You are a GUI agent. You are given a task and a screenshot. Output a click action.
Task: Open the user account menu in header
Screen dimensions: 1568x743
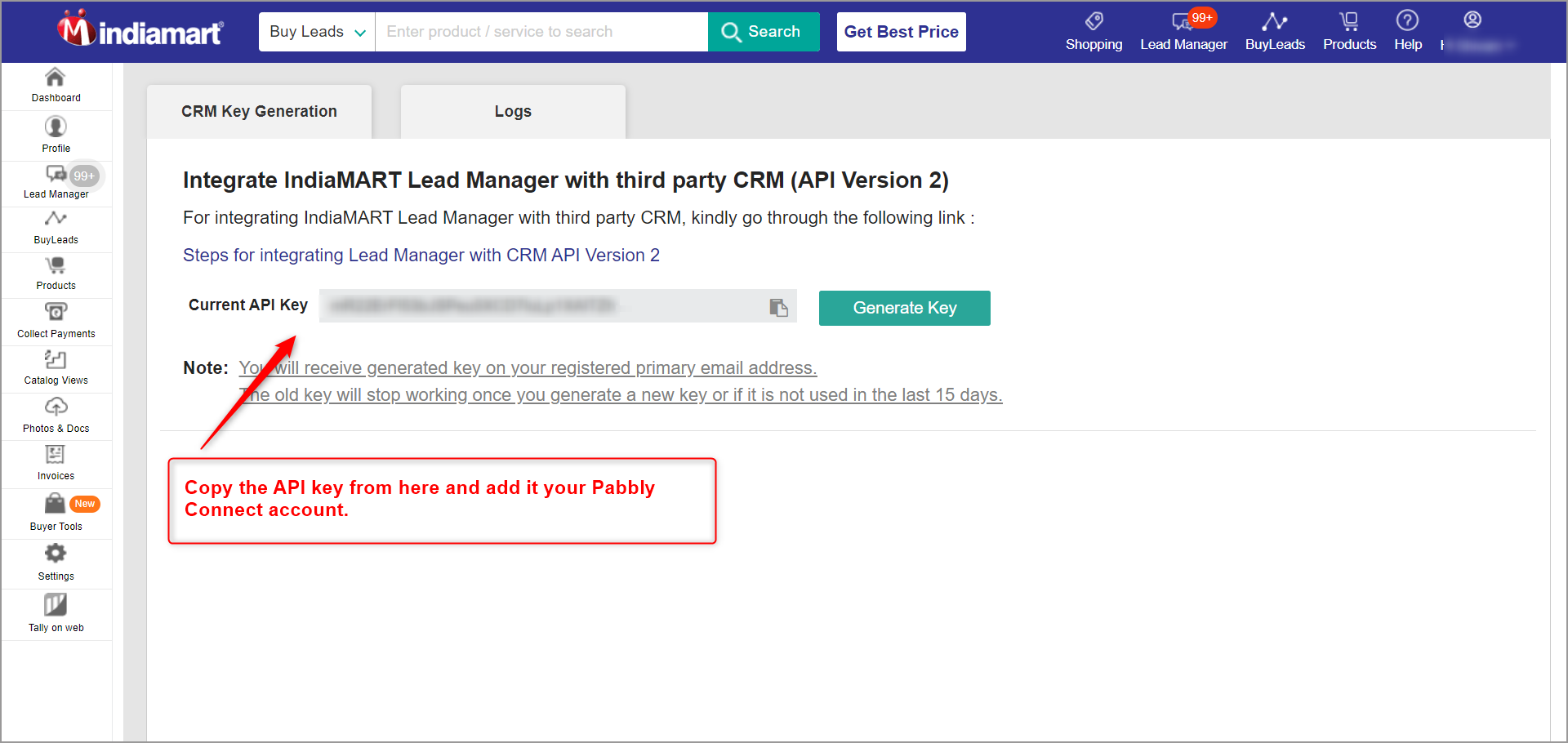1472,31
